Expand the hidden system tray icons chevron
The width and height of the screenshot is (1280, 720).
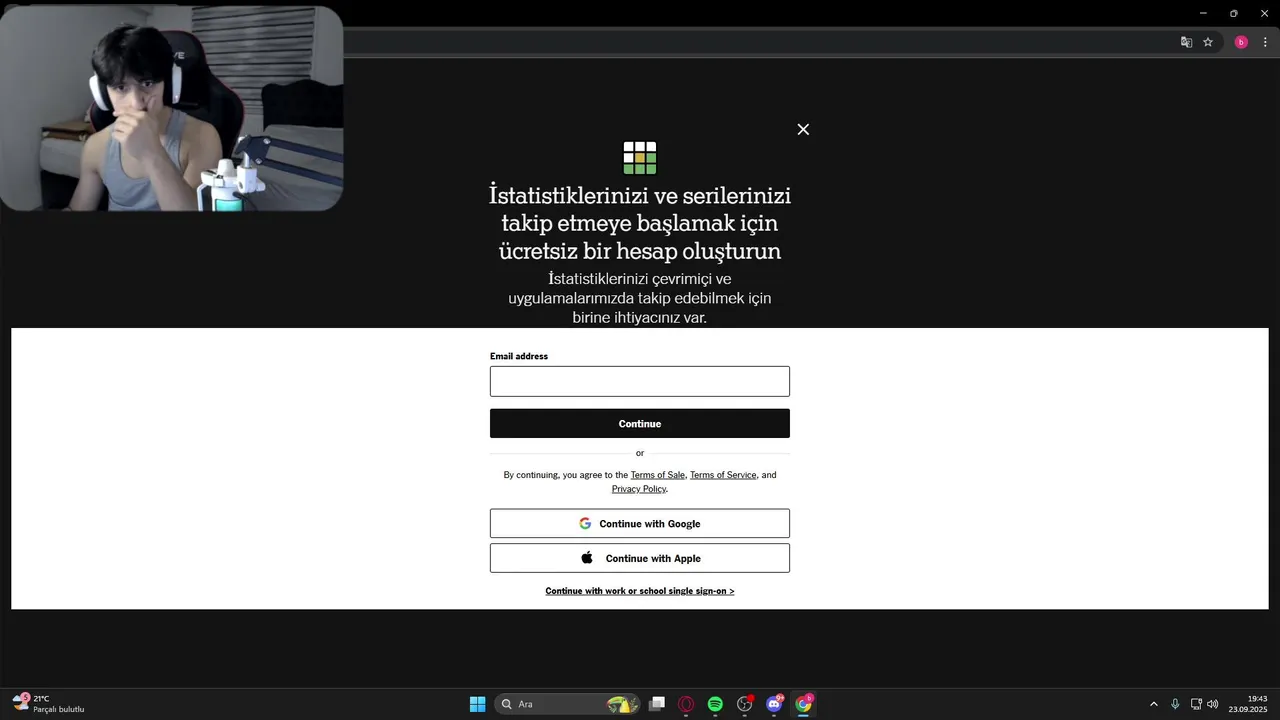coord(1153,704)
